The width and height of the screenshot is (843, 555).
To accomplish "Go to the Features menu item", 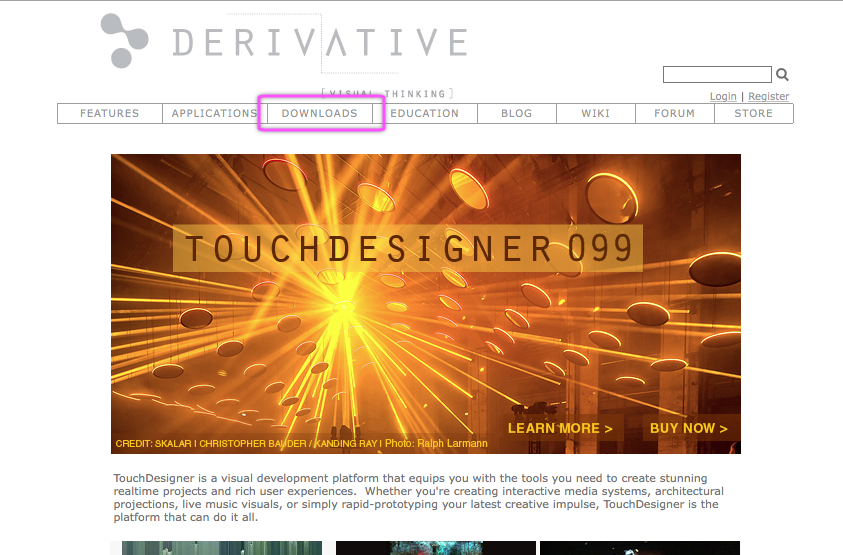I will tap(110, 114).
